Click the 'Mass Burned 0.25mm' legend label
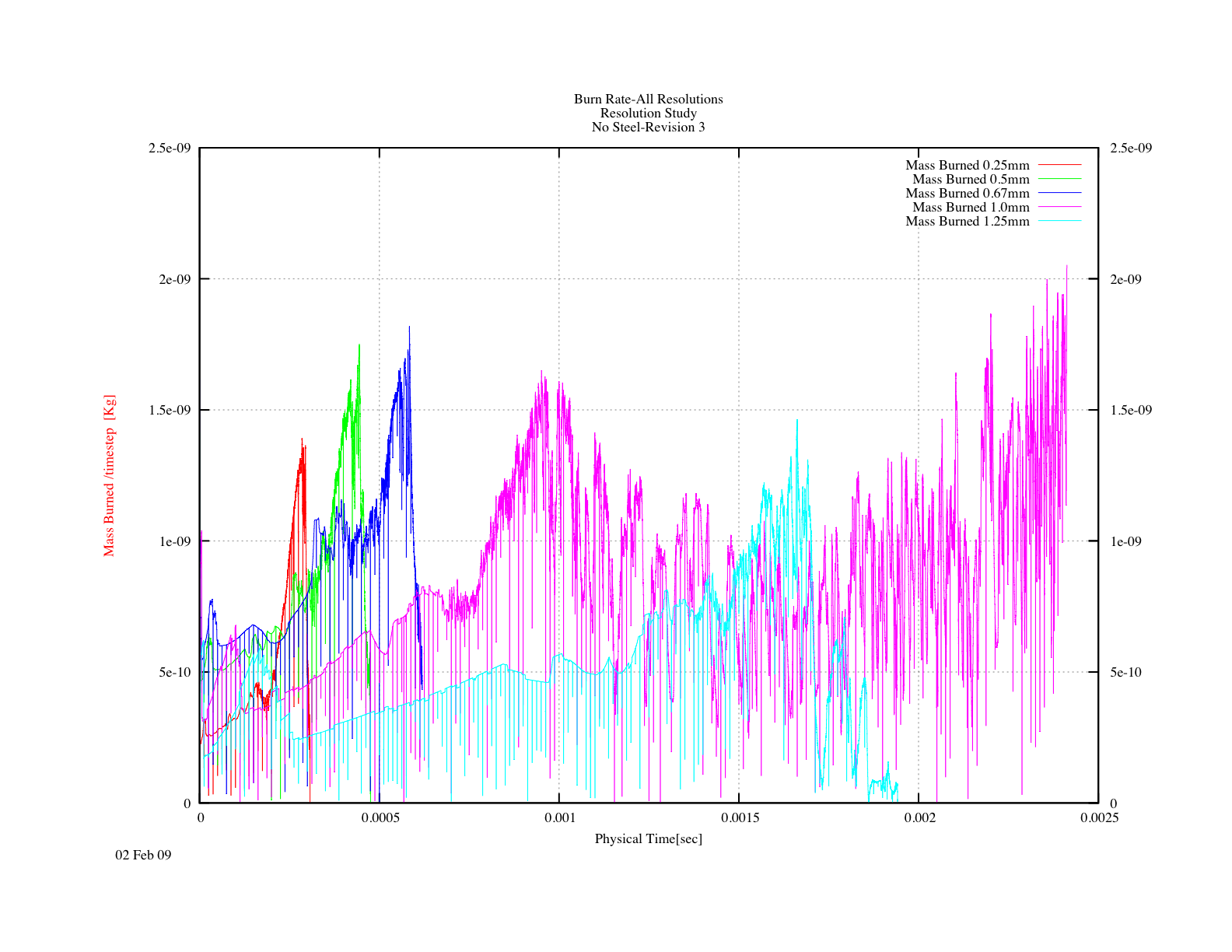Screen dimensions: 1232x952 pos(967,165)
